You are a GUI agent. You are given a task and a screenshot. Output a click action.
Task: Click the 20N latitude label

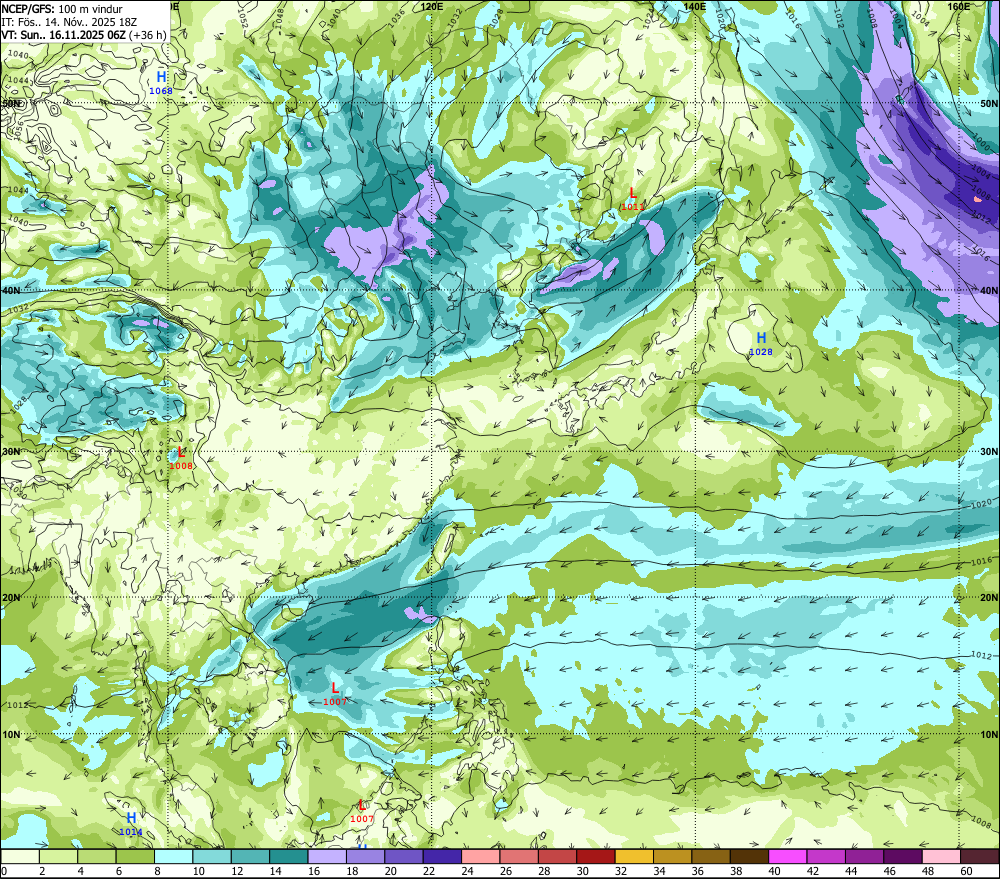pos(989,598)
